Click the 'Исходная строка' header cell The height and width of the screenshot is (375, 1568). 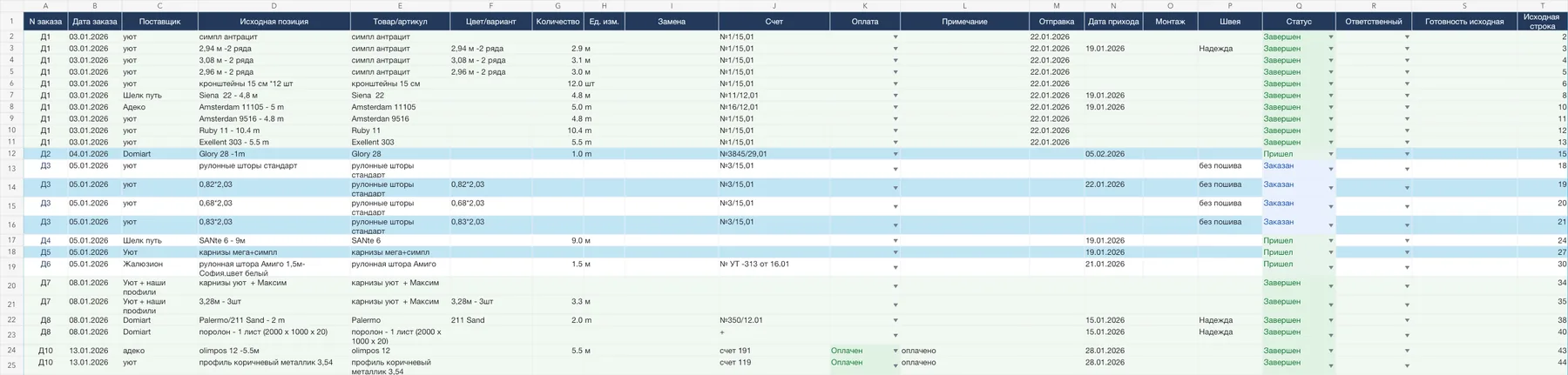pos(1542,21)
